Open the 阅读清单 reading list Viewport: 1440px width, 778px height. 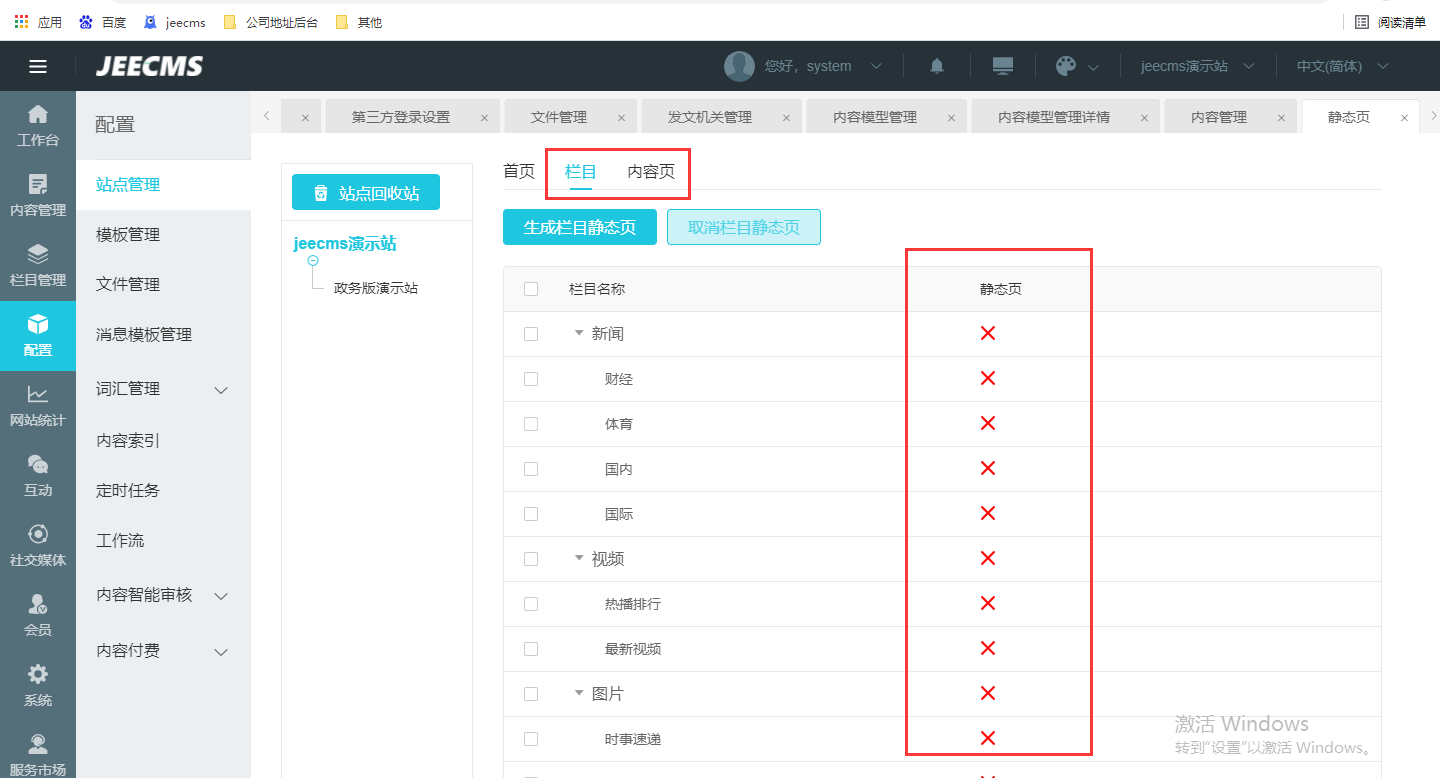1390,22
